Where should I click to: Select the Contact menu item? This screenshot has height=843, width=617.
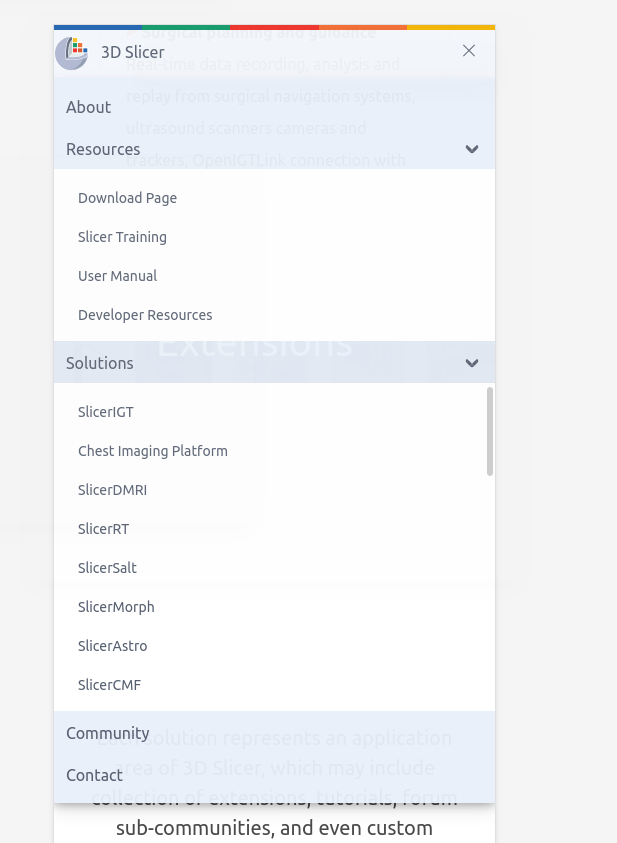[x=94, y=775]
